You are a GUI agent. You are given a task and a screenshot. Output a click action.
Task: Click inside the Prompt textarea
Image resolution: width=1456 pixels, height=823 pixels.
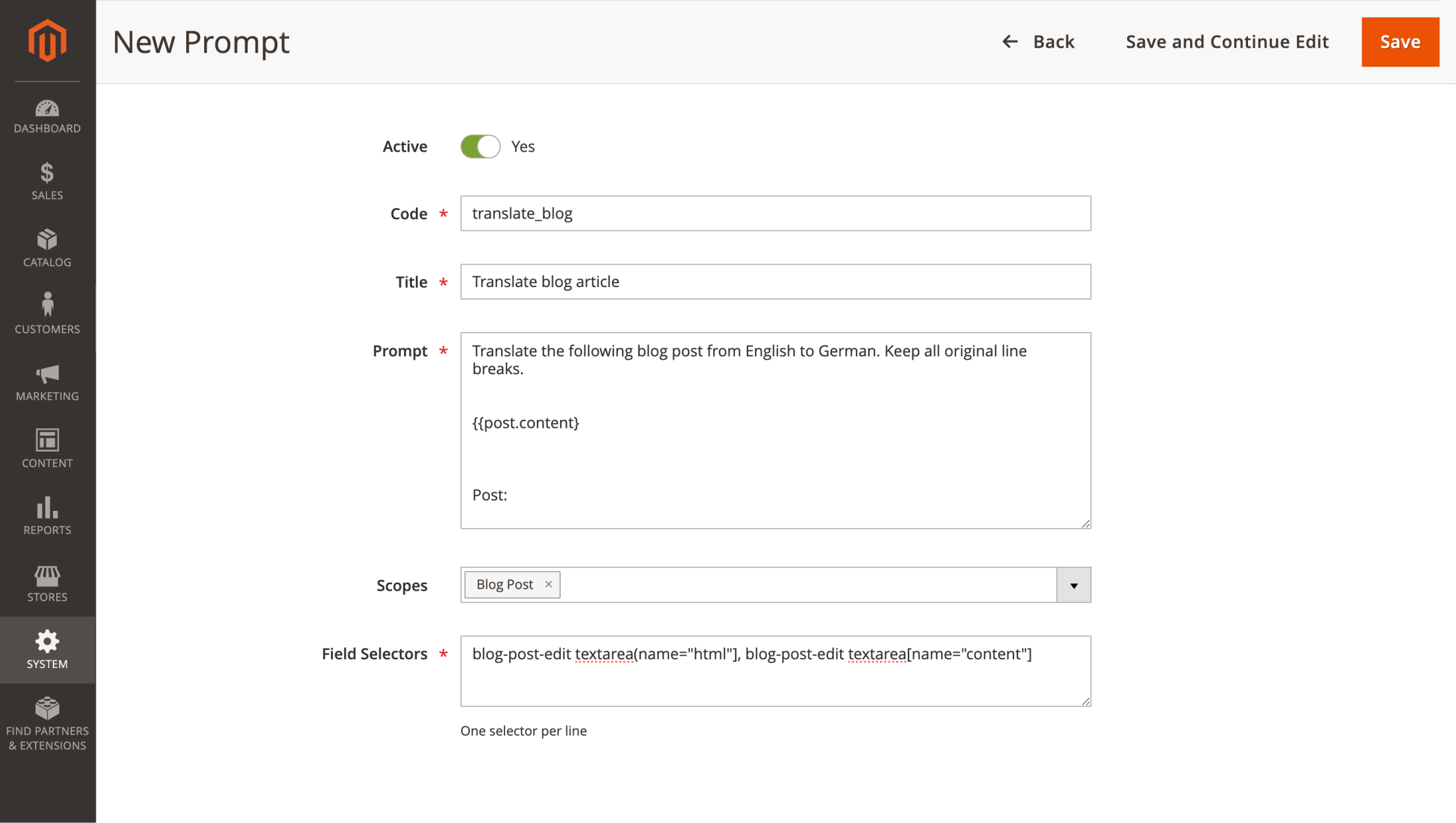(x=775, y=430)
